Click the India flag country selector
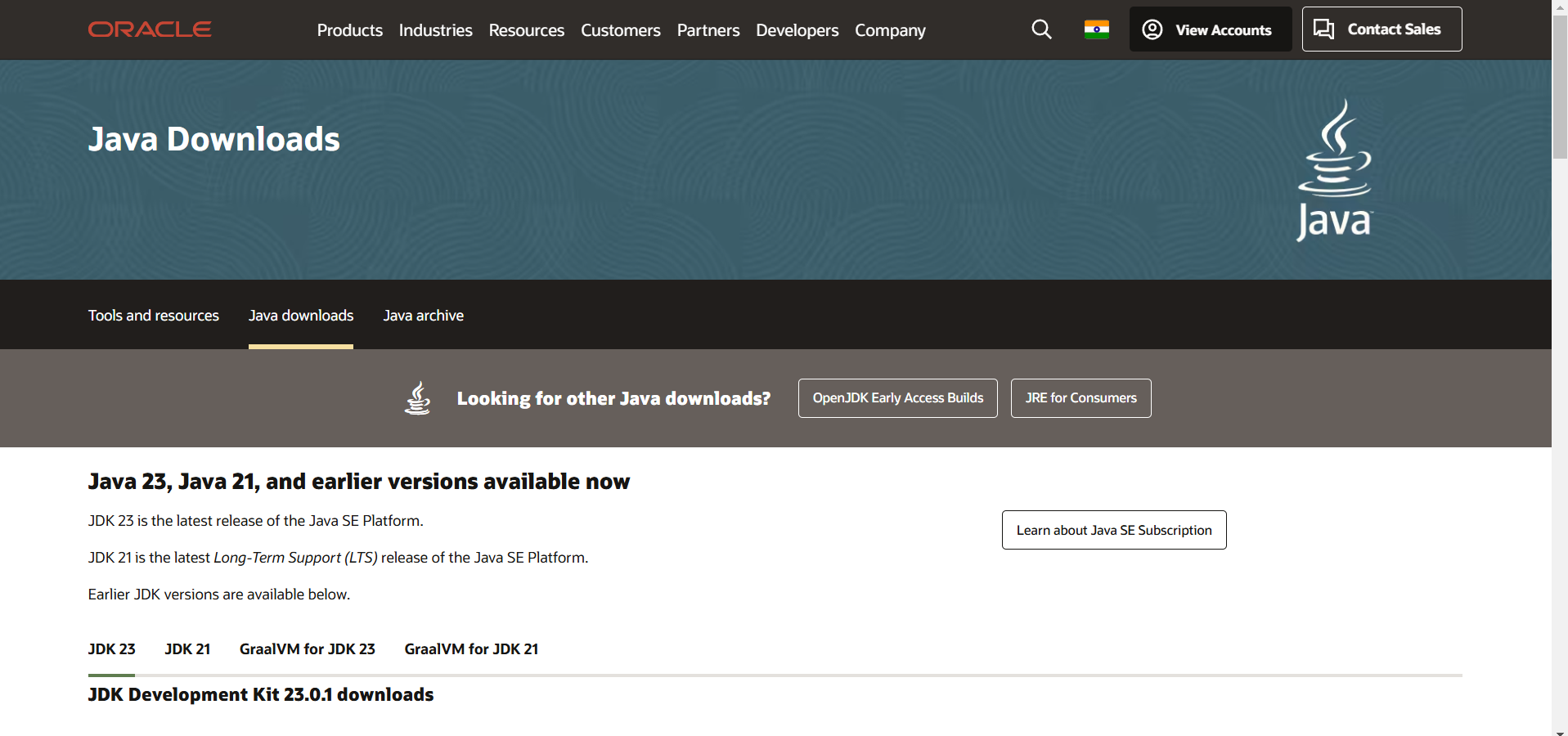Viewport: 1568px width, 736px height. 1096,29
